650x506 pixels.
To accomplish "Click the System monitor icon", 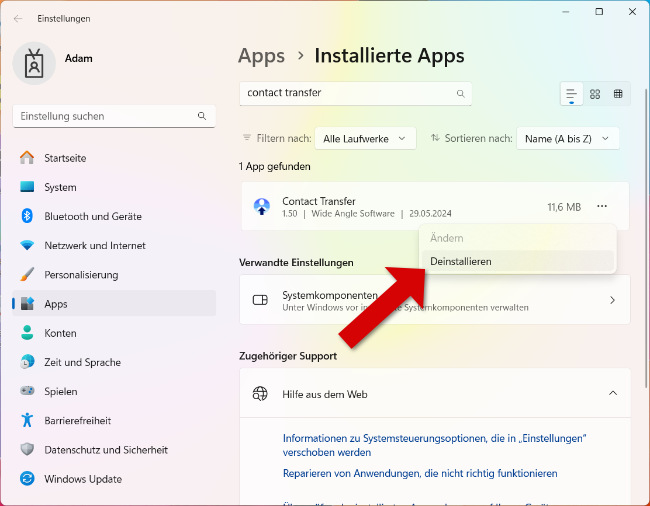I will (27, 187).
